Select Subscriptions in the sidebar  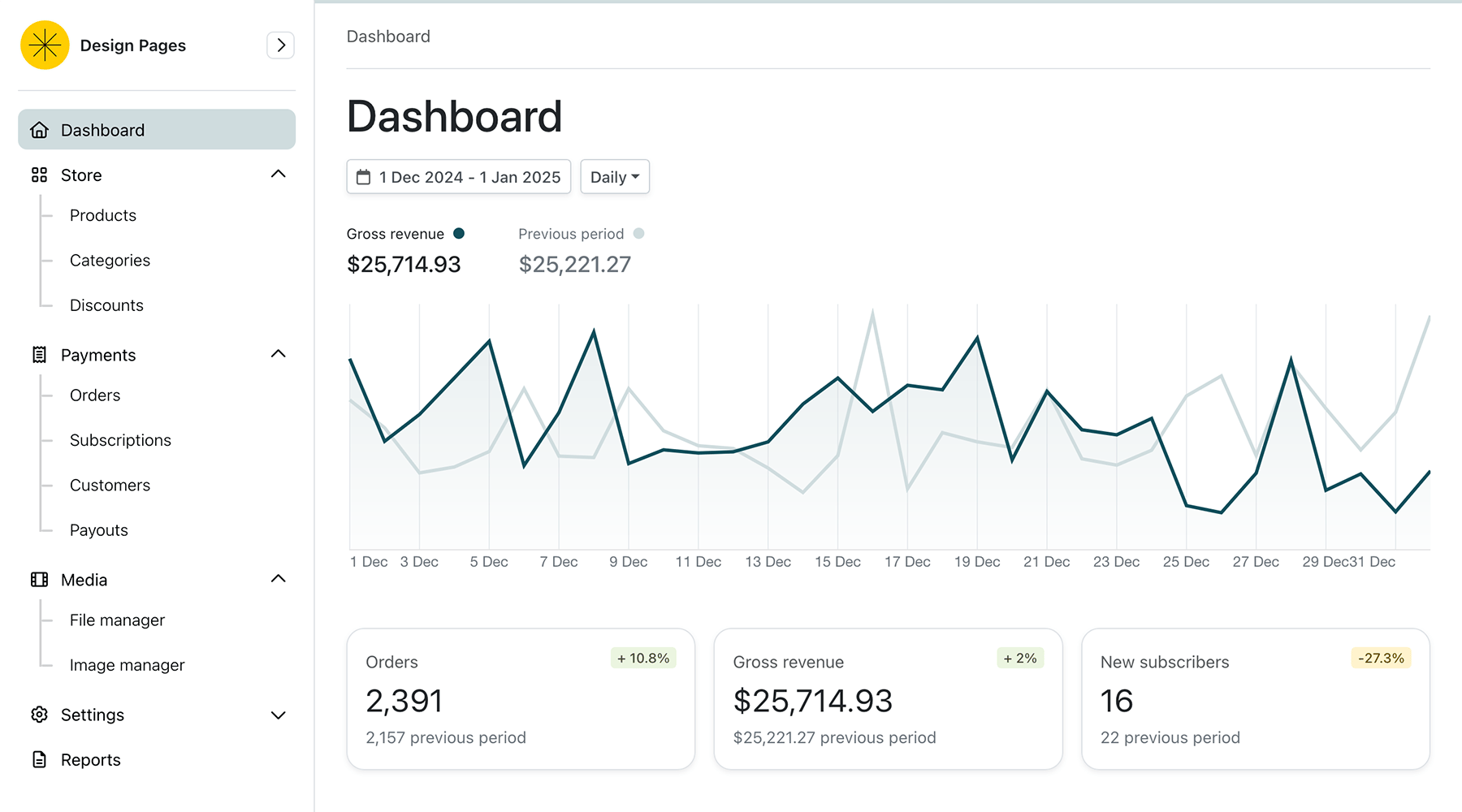(x=120, y=439)
